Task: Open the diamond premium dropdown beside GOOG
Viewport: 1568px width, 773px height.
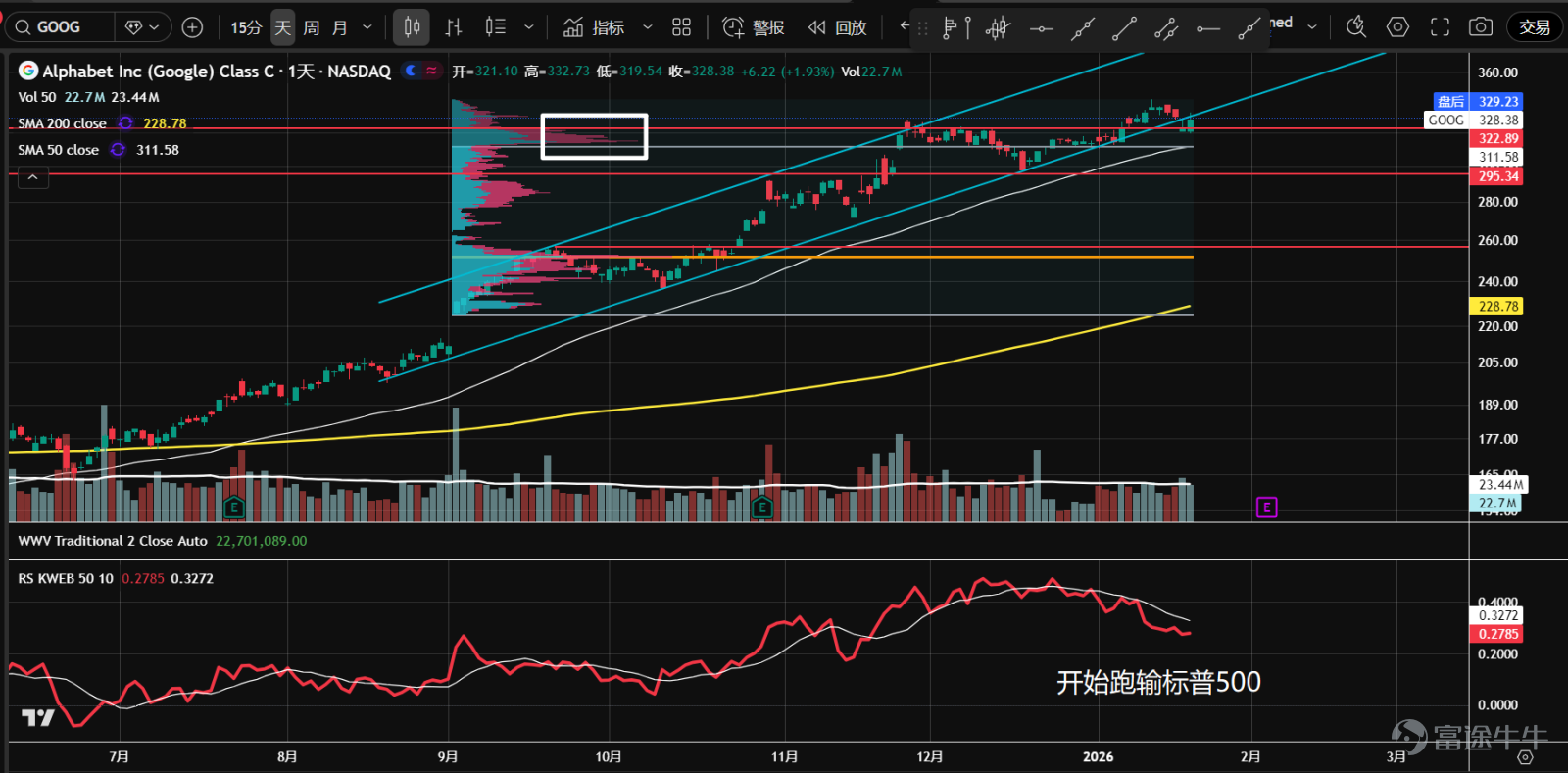Action: tap(143, 27)
